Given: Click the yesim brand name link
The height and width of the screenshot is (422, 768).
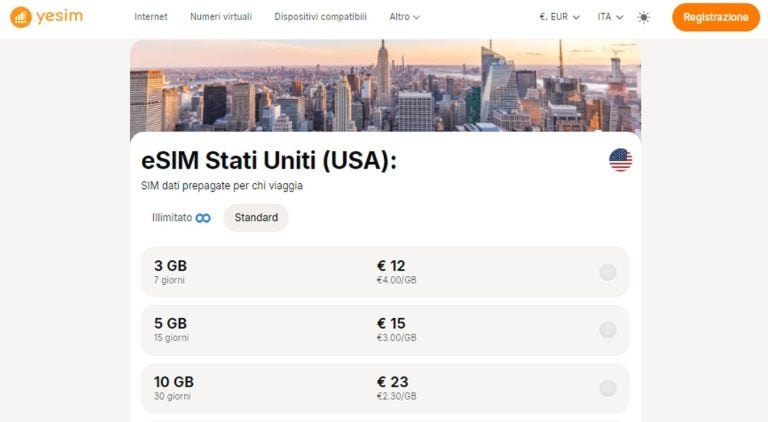Looking at the screenshot, I should 59,16.
